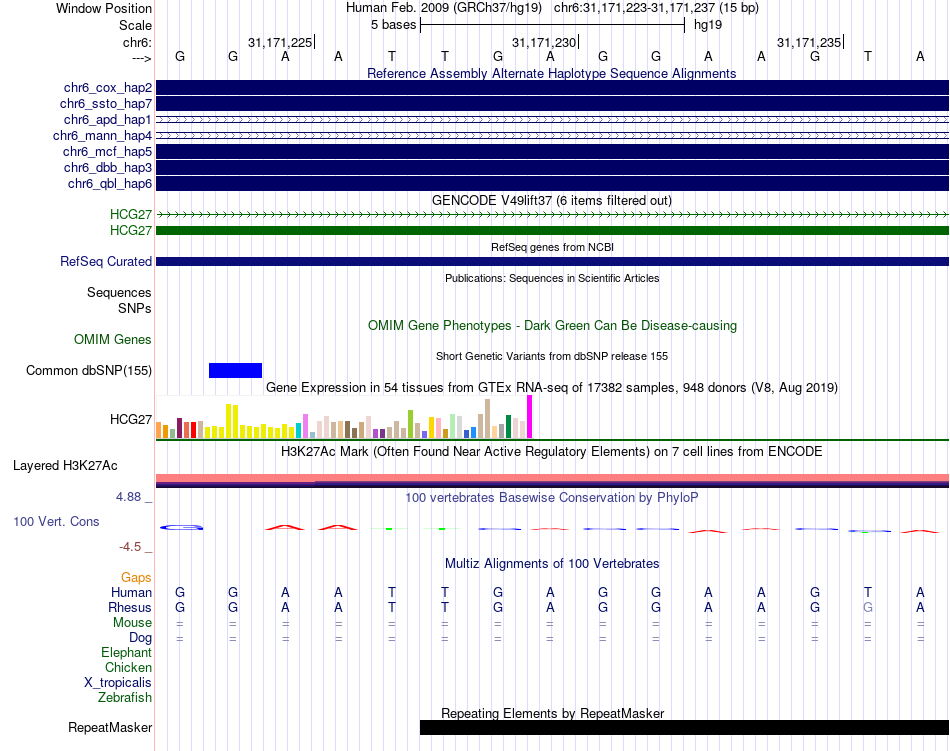Viewport: 950px width, 751px height.
Task: Click the 5 bases scale bar
Action: click(x=552, y=25)
